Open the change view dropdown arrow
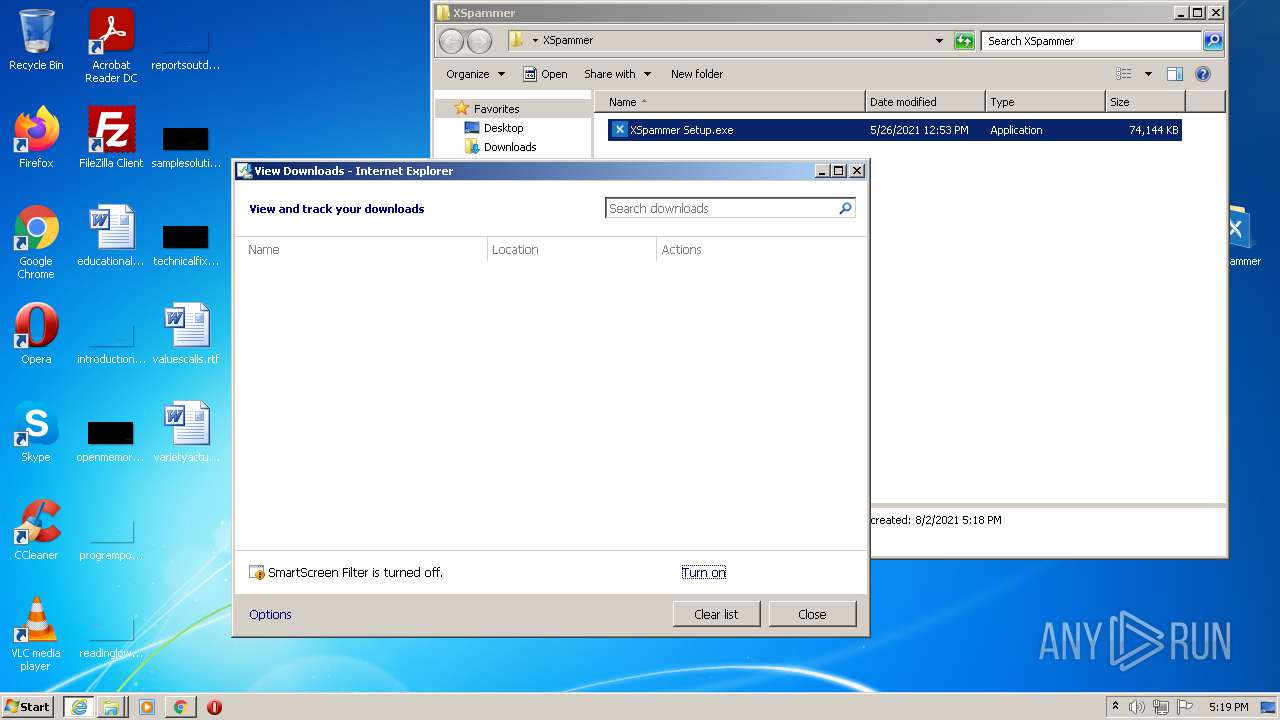1280x720 pixels. point(1148,74)
